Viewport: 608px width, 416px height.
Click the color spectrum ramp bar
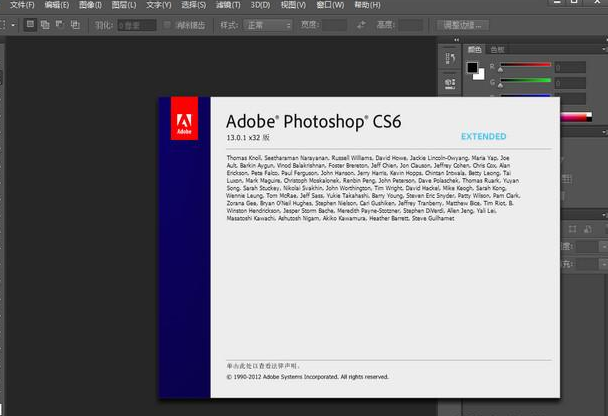(576, 117)
